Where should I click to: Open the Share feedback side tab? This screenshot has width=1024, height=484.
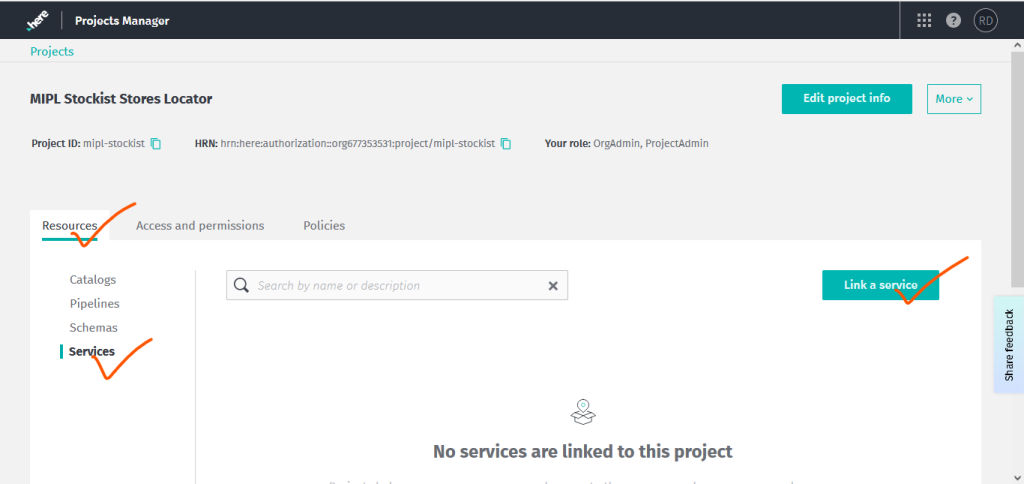[1009, 345]
